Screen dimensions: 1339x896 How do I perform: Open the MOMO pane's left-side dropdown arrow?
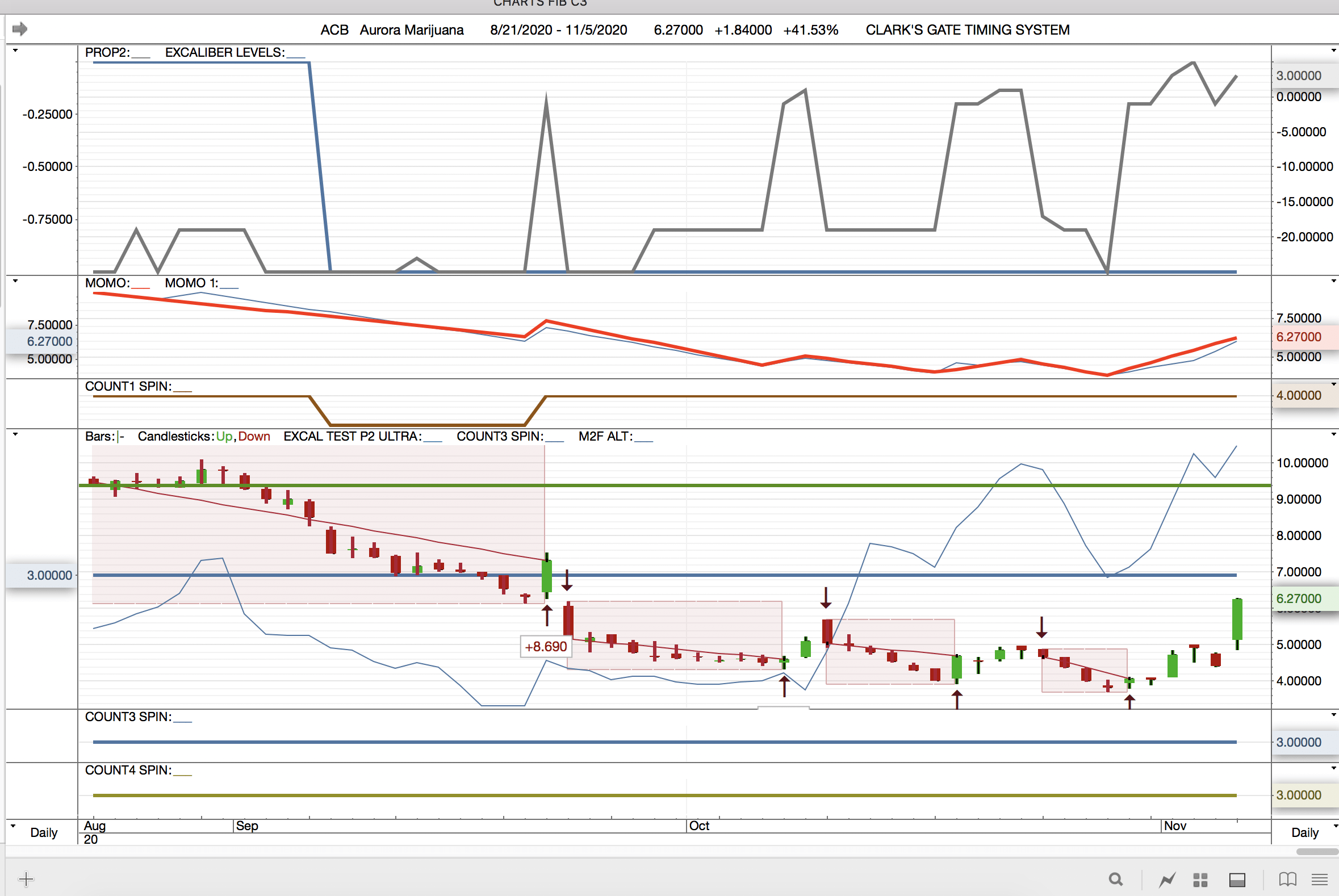15,281
